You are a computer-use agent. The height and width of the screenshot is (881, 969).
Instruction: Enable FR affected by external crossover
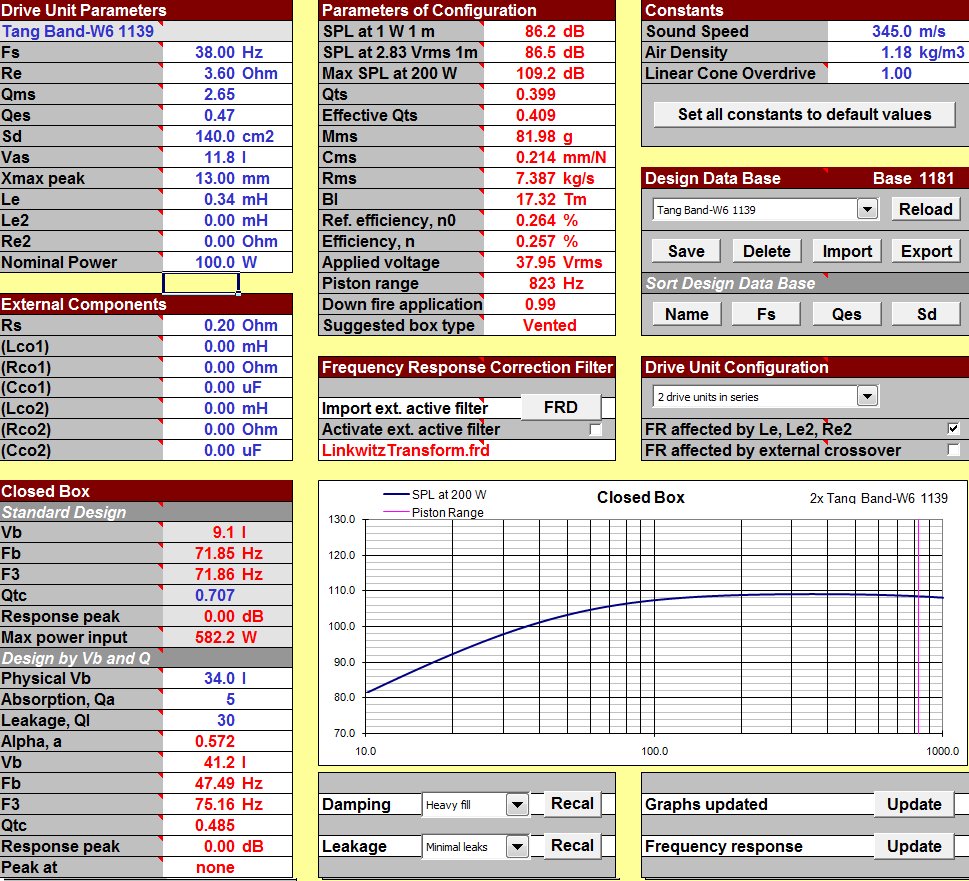[953, 450]
